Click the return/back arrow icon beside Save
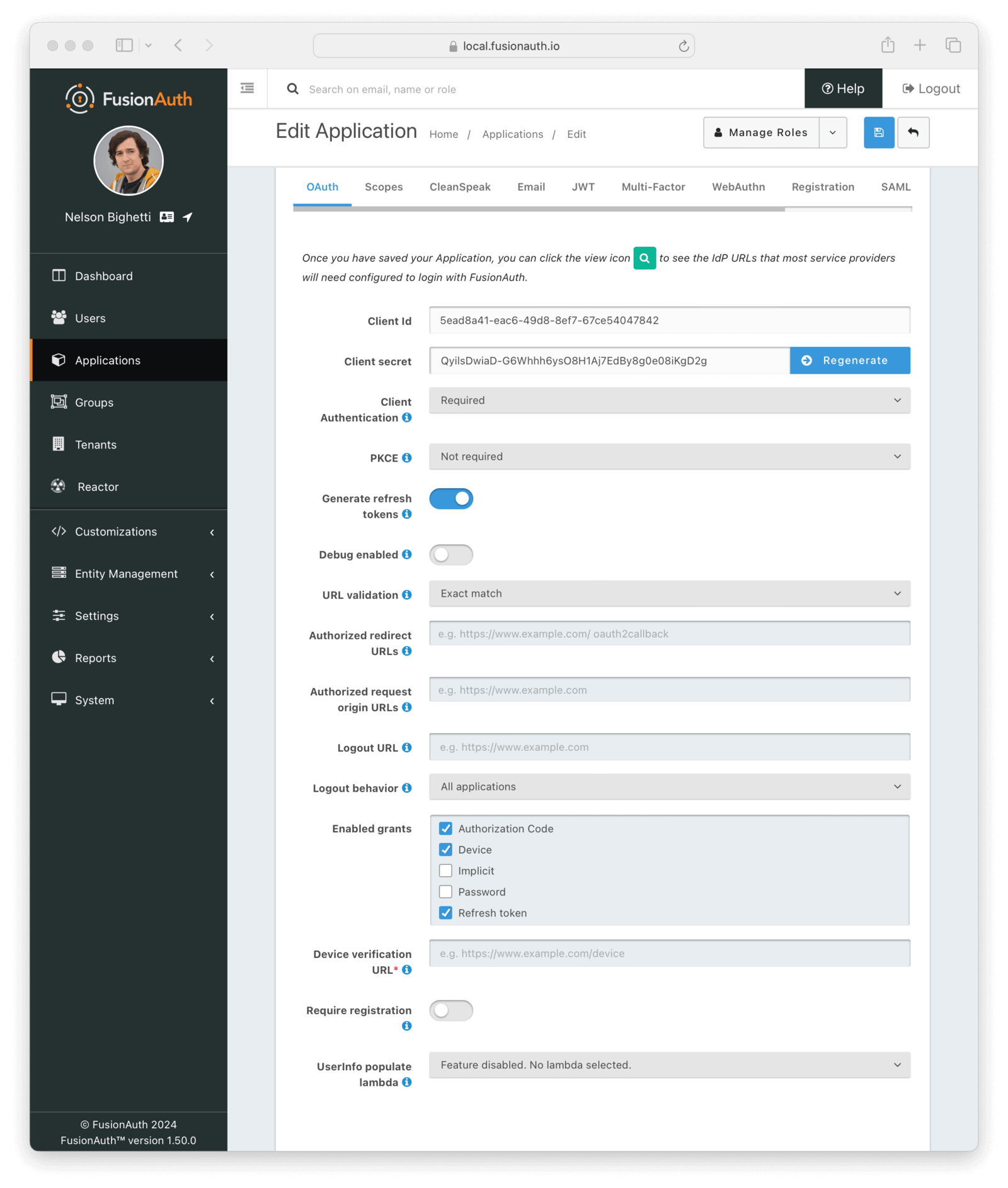The image size is (1008, 1188). coord(913,132)
